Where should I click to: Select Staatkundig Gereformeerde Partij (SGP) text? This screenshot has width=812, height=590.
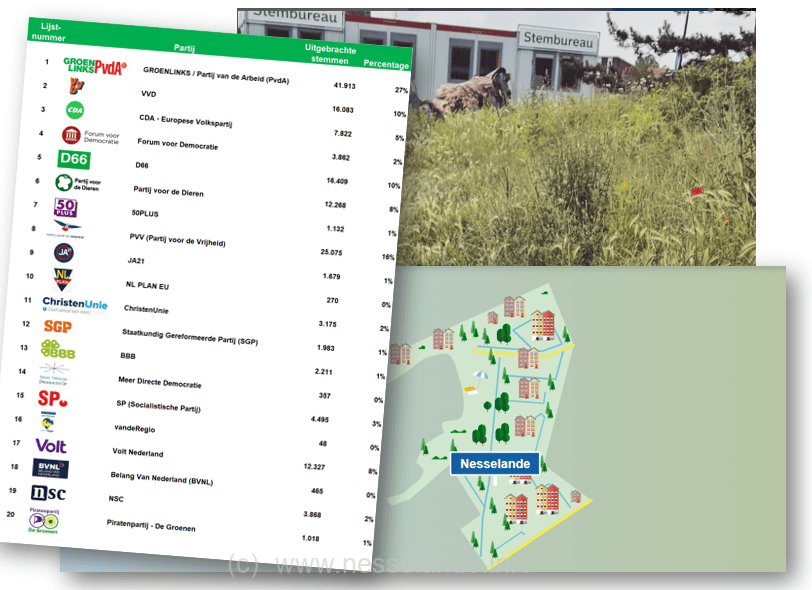[190, 337]
